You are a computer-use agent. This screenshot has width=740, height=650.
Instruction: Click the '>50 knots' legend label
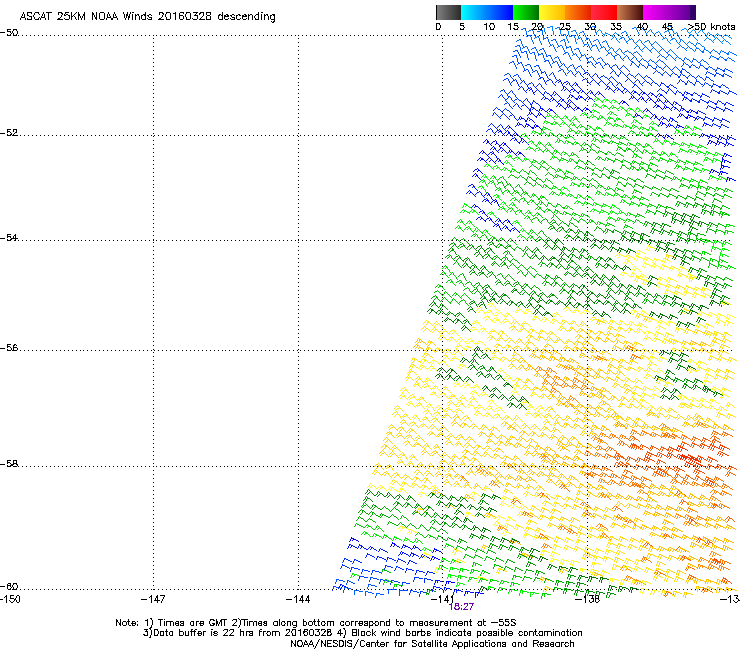[x=711, y=27]
